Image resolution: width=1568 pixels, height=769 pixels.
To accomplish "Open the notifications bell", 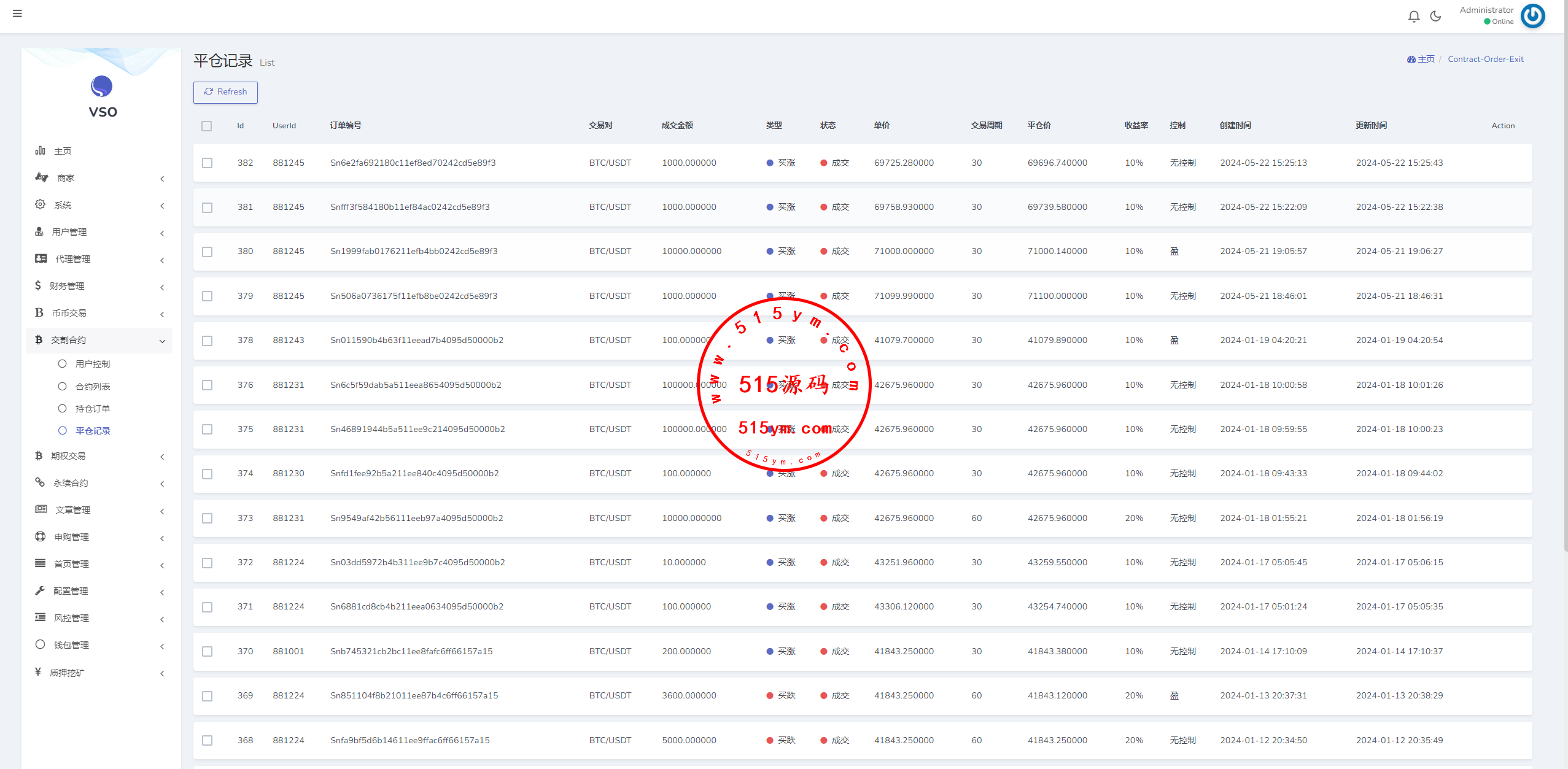I will tap(1413, 17).
